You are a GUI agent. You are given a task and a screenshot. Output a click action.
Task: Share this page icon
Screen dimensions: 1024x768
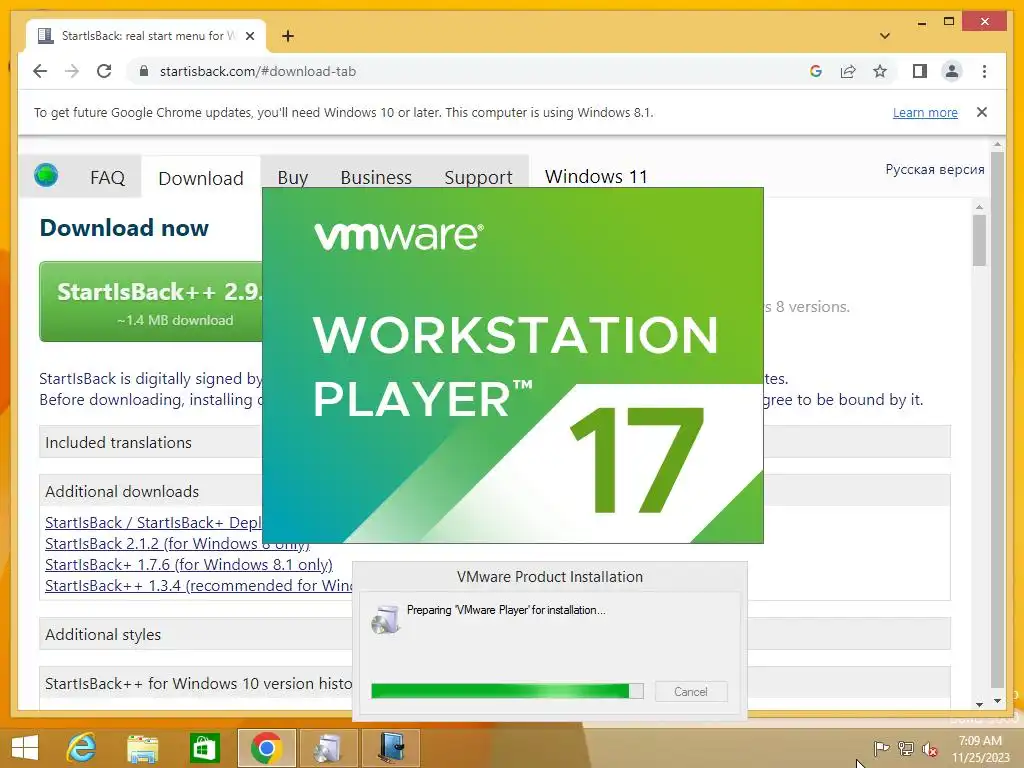(848, 71)
